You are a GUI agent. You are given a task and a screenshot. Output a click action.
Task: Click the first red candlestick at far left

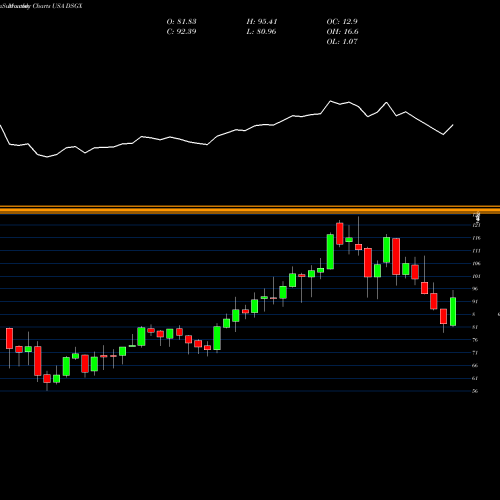click(9, 338)
